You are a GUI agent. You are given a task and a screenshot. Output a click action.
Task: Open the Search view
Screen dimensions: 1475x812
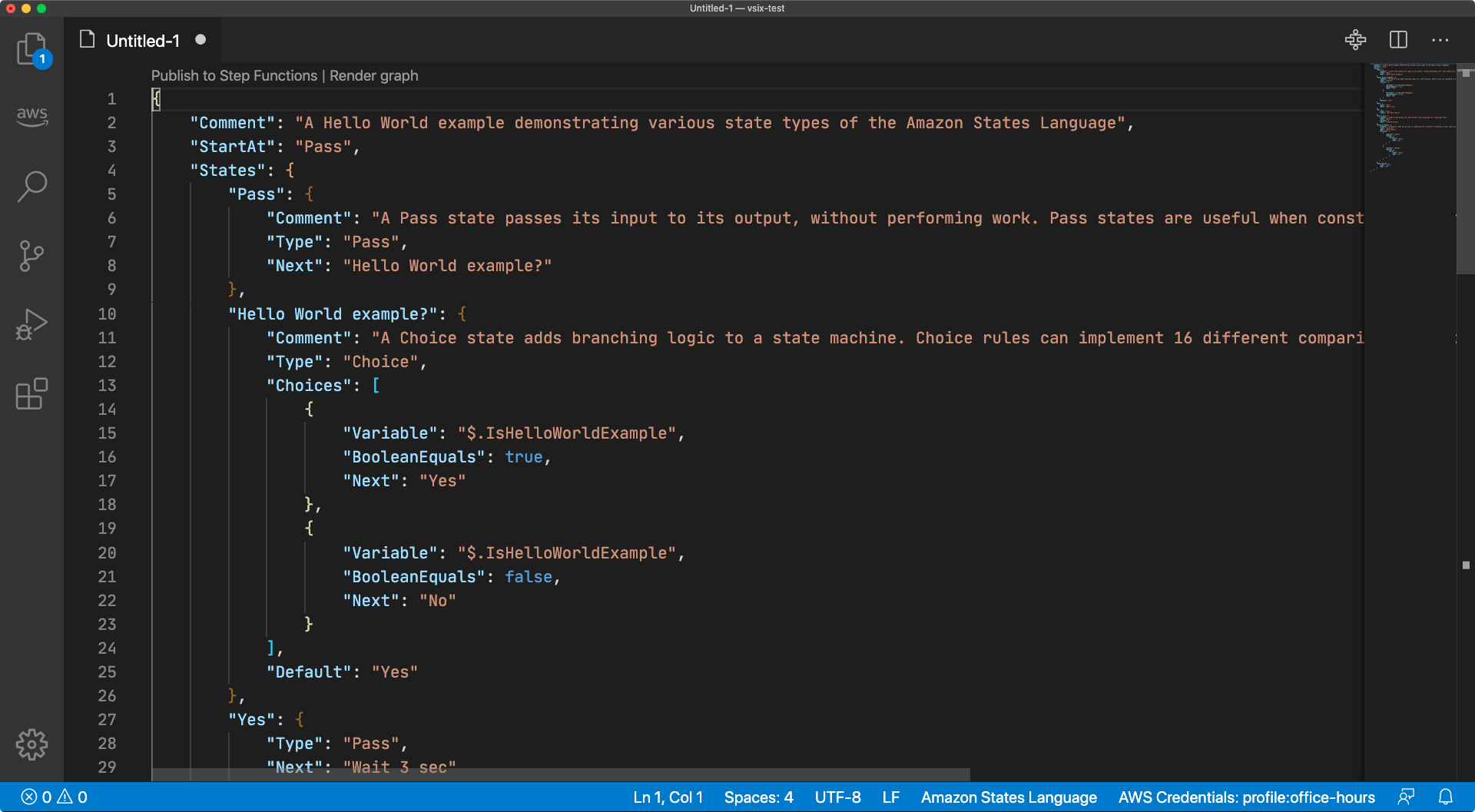tap(31, 186)
